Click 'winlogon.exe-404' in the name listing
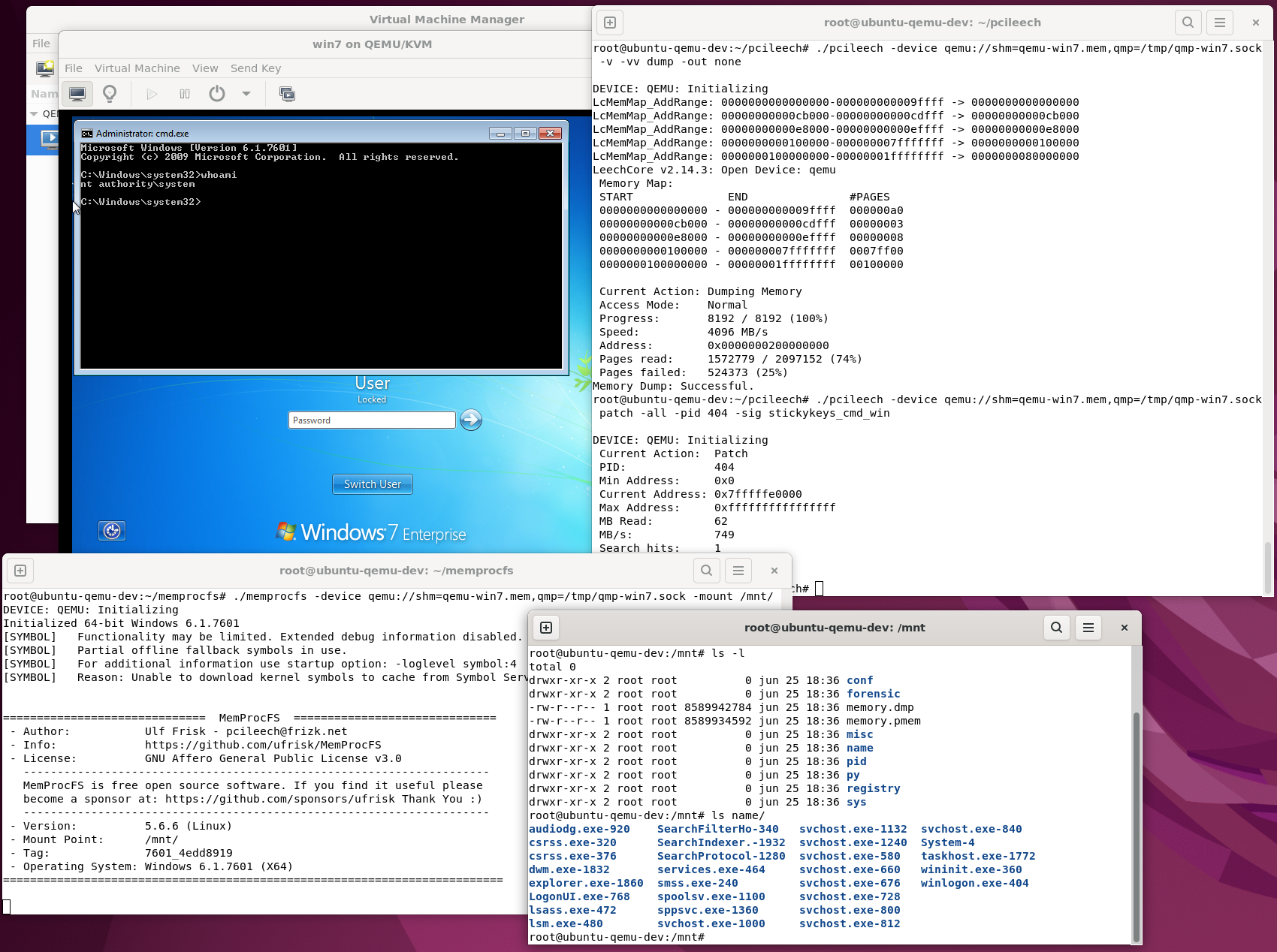The image size is (1277, 952). (x=975, y=883)
